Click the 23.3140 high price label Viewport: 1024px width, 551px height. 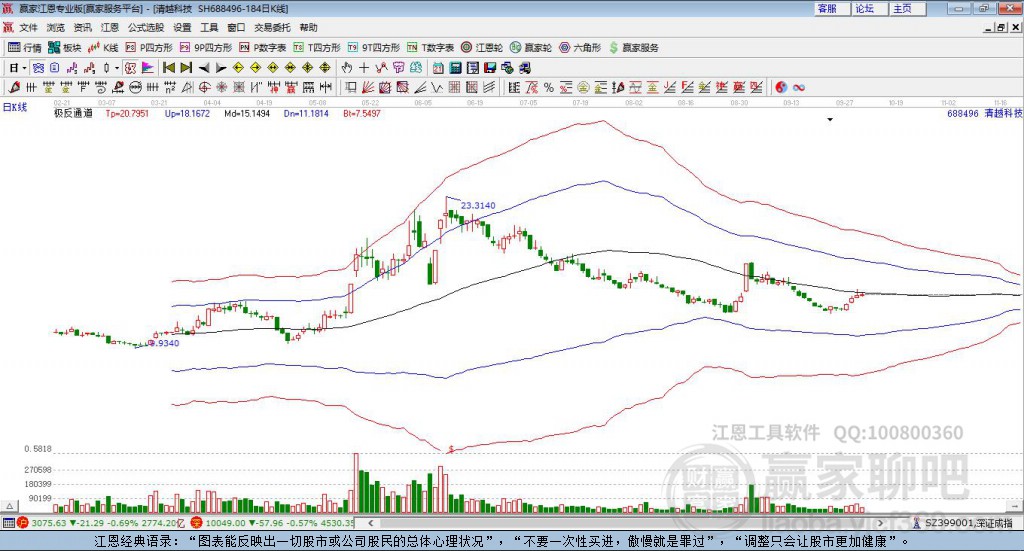pyautogui.click(x=478, y=205)
